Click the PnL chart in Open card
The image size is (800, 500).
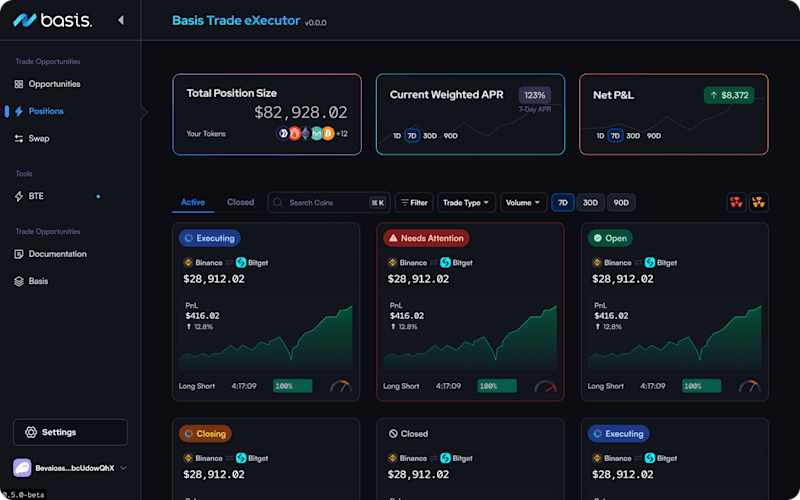[x=674, y=337]
